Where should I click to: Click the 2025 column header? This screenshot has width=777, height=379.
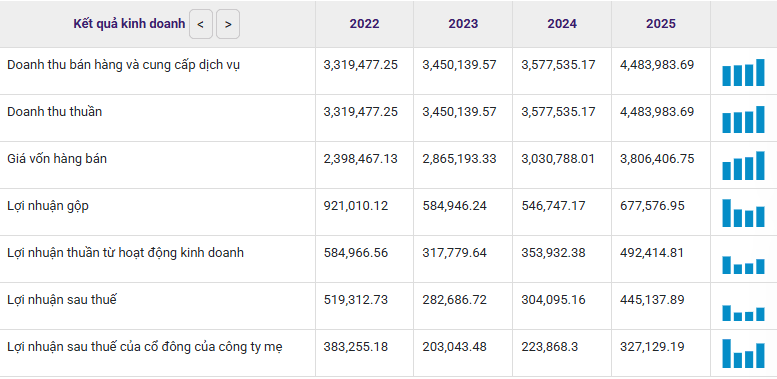click(x=661, y=24)
